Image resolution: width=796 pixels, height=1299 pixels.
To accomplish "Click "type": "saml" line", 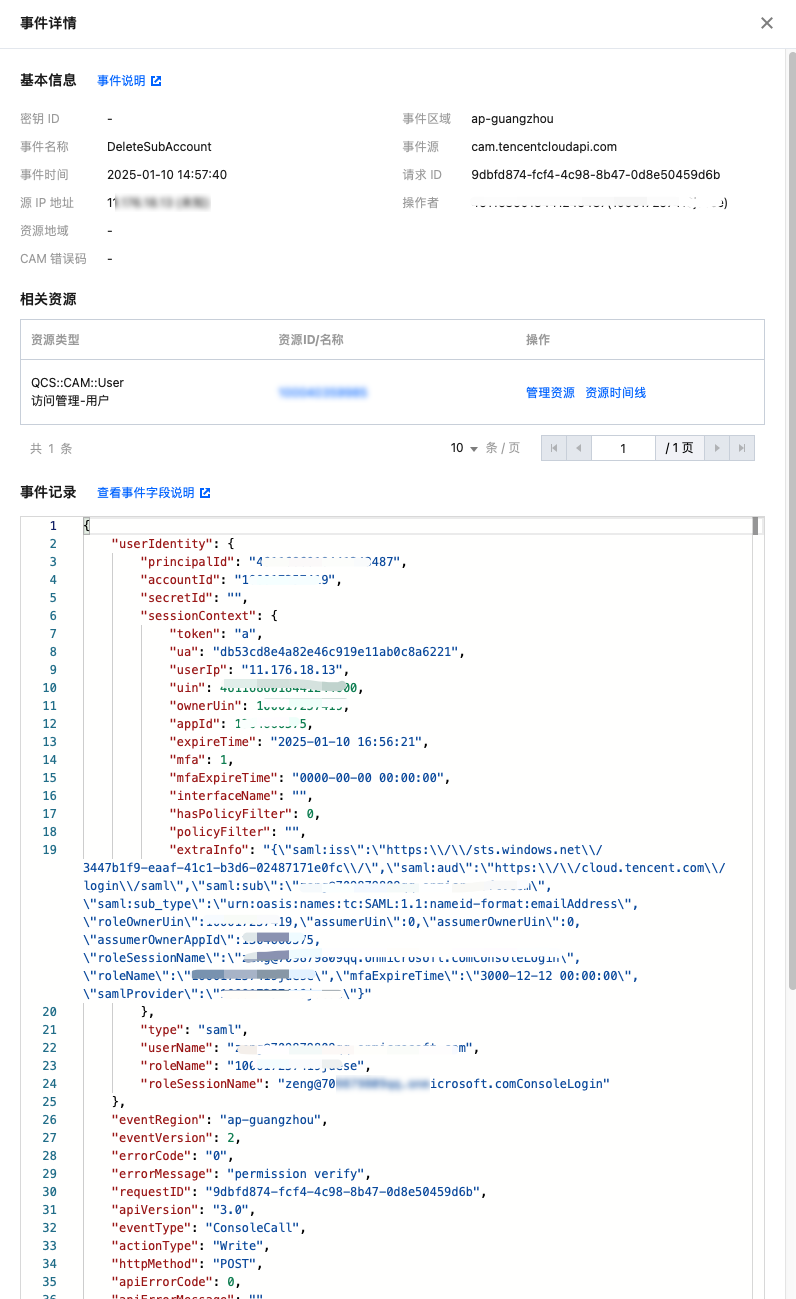I will (194, 1030).
